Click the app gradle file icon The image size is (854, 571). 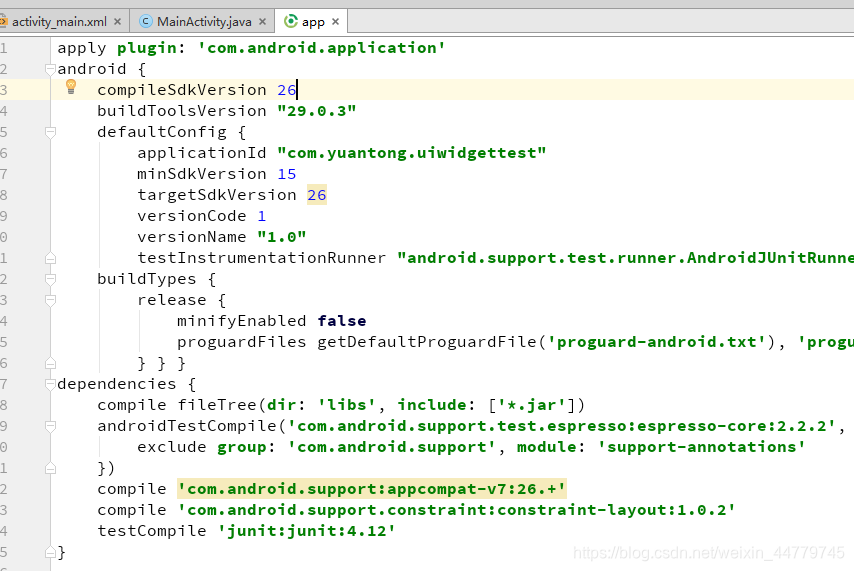291,21
